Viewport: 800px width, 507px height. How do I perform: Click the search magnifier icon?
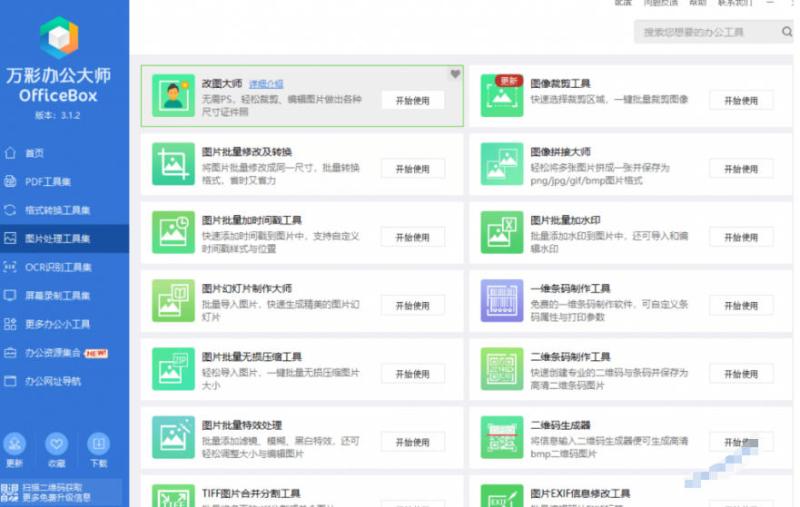(x=787, y=32)
